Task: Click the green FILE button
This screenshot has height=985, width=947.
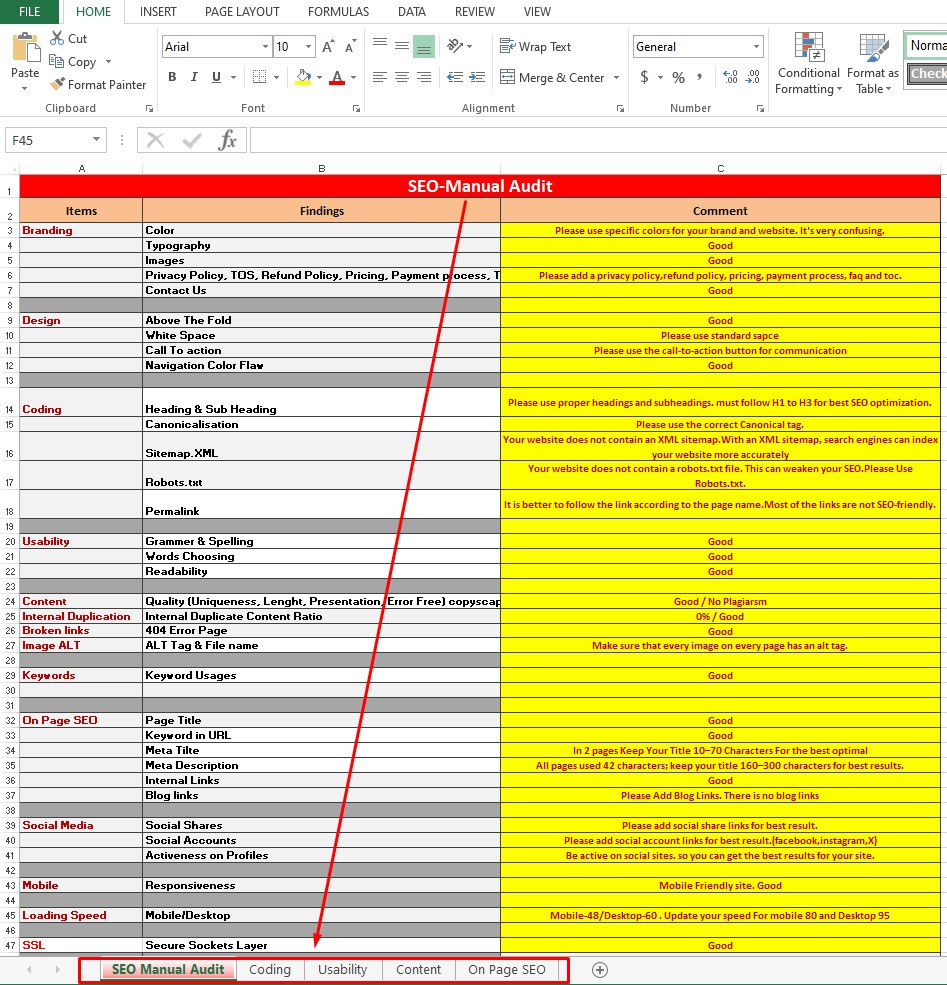Action: point(31,12)
